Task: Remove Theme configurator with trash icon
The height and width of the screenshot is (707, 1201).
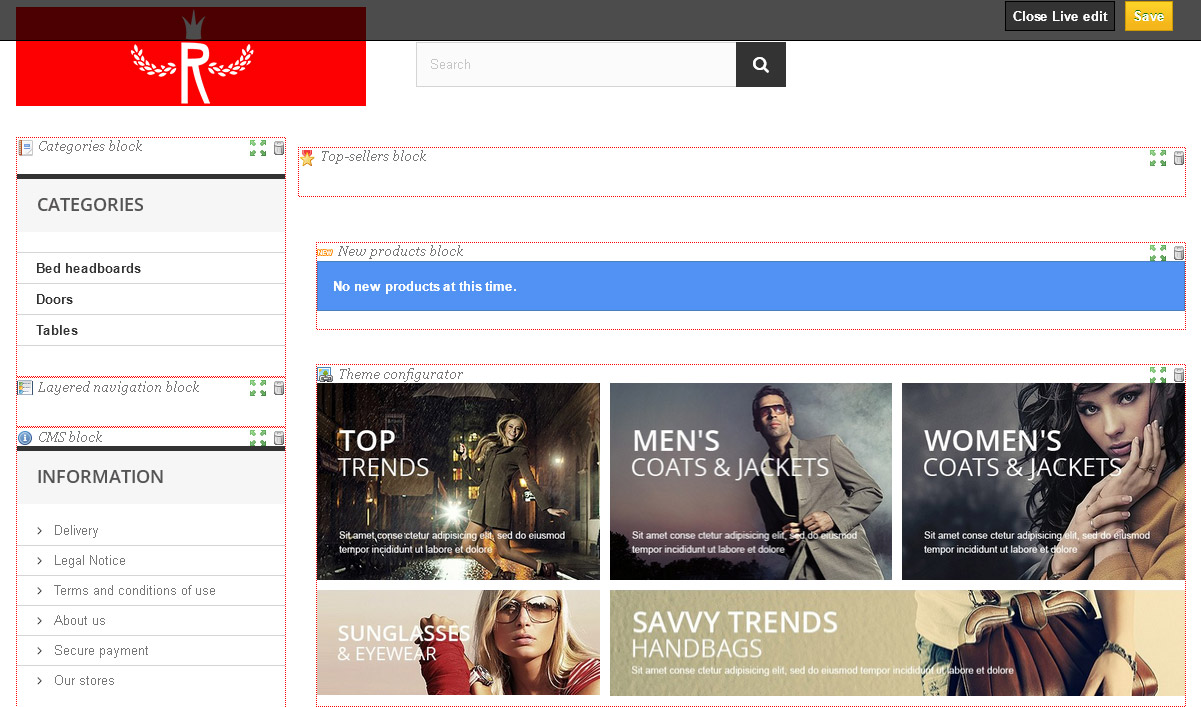Action: pos(1179,375)
